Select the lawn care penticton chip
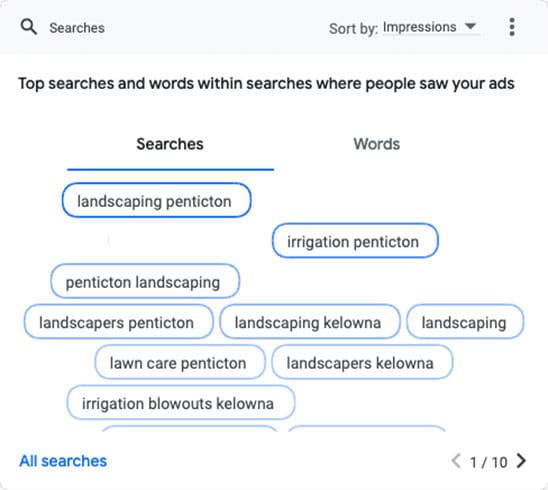 coord(180,362)
